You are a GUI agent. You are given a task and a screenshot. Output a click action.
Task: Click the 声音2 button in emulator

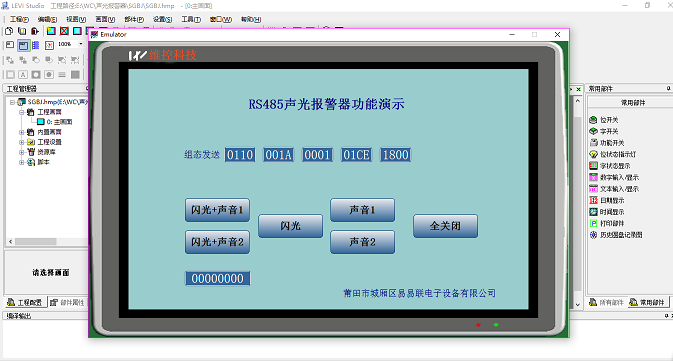(x=362, y=242)
